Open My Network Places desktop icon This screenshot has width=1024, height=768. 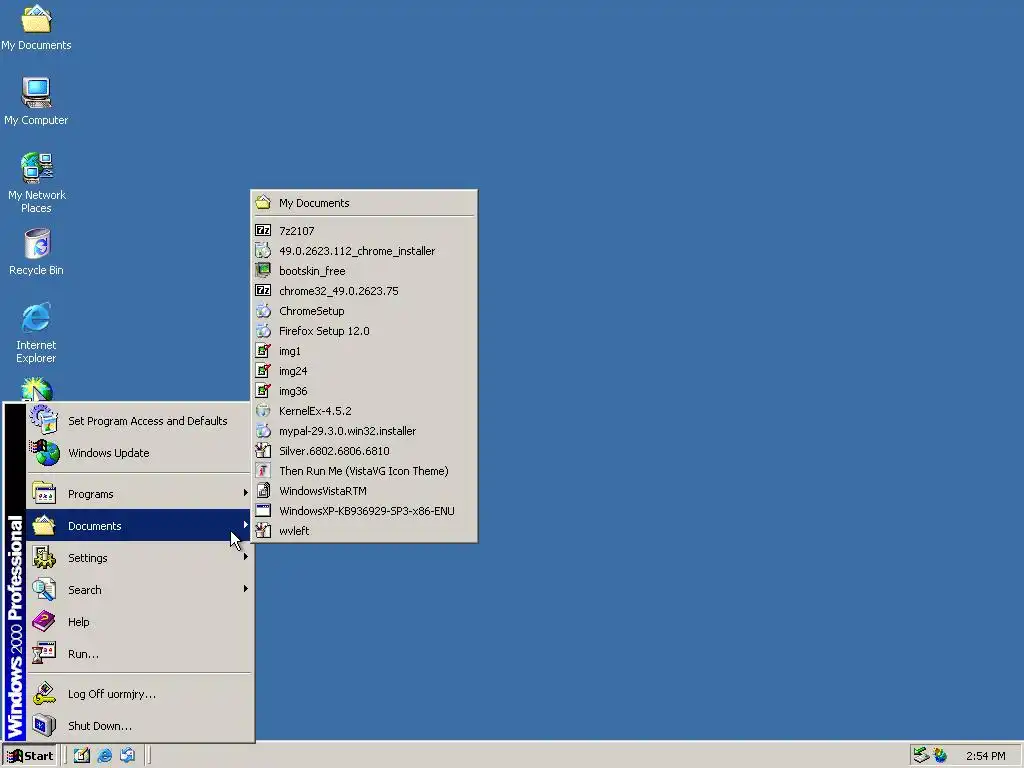[37, 183]
